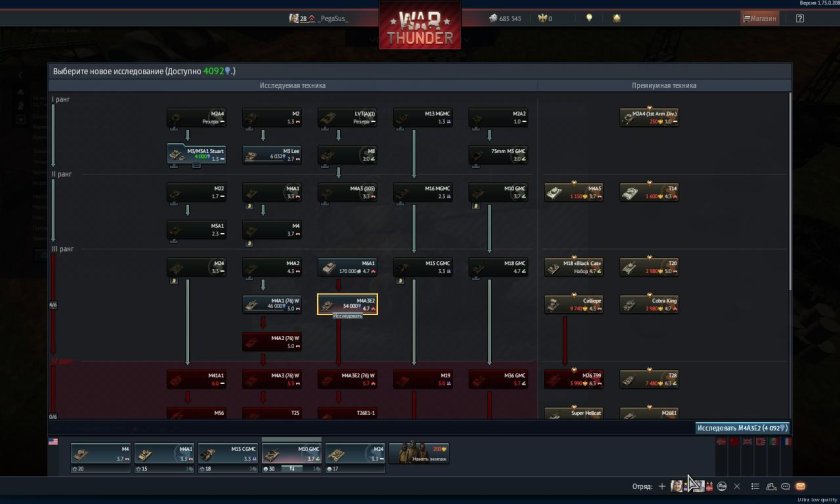
Task: Click the War Thunder logo
Action: pyautogui.click(x=420, y=27)
